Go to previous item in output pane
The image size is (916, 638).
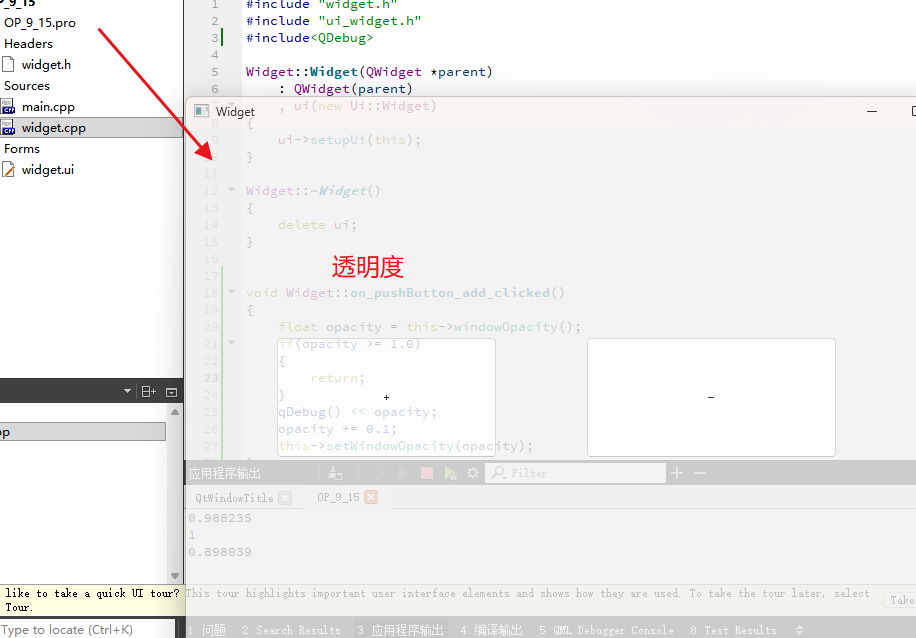(358, 473)
